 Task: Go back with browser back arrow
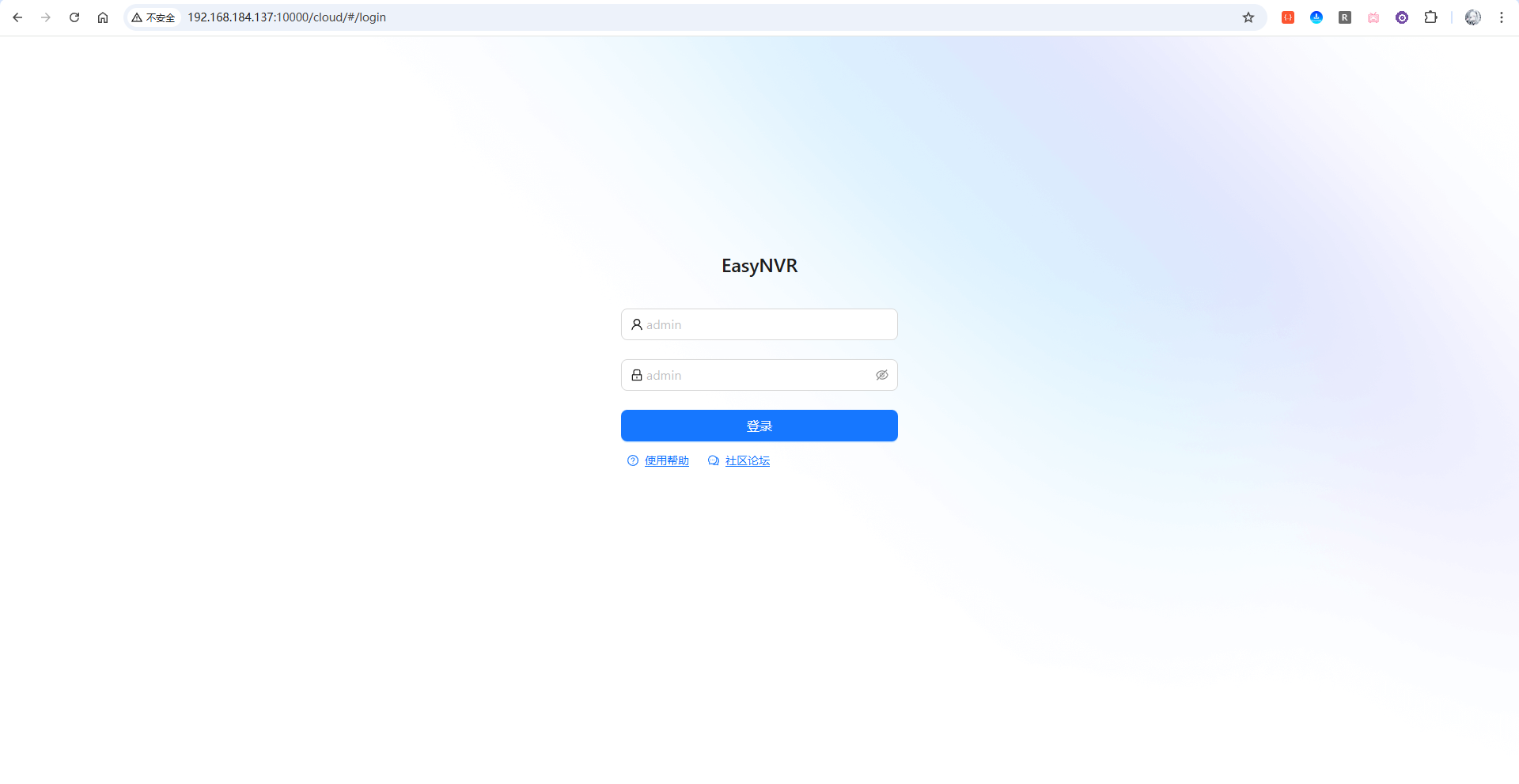coord(17,17)
